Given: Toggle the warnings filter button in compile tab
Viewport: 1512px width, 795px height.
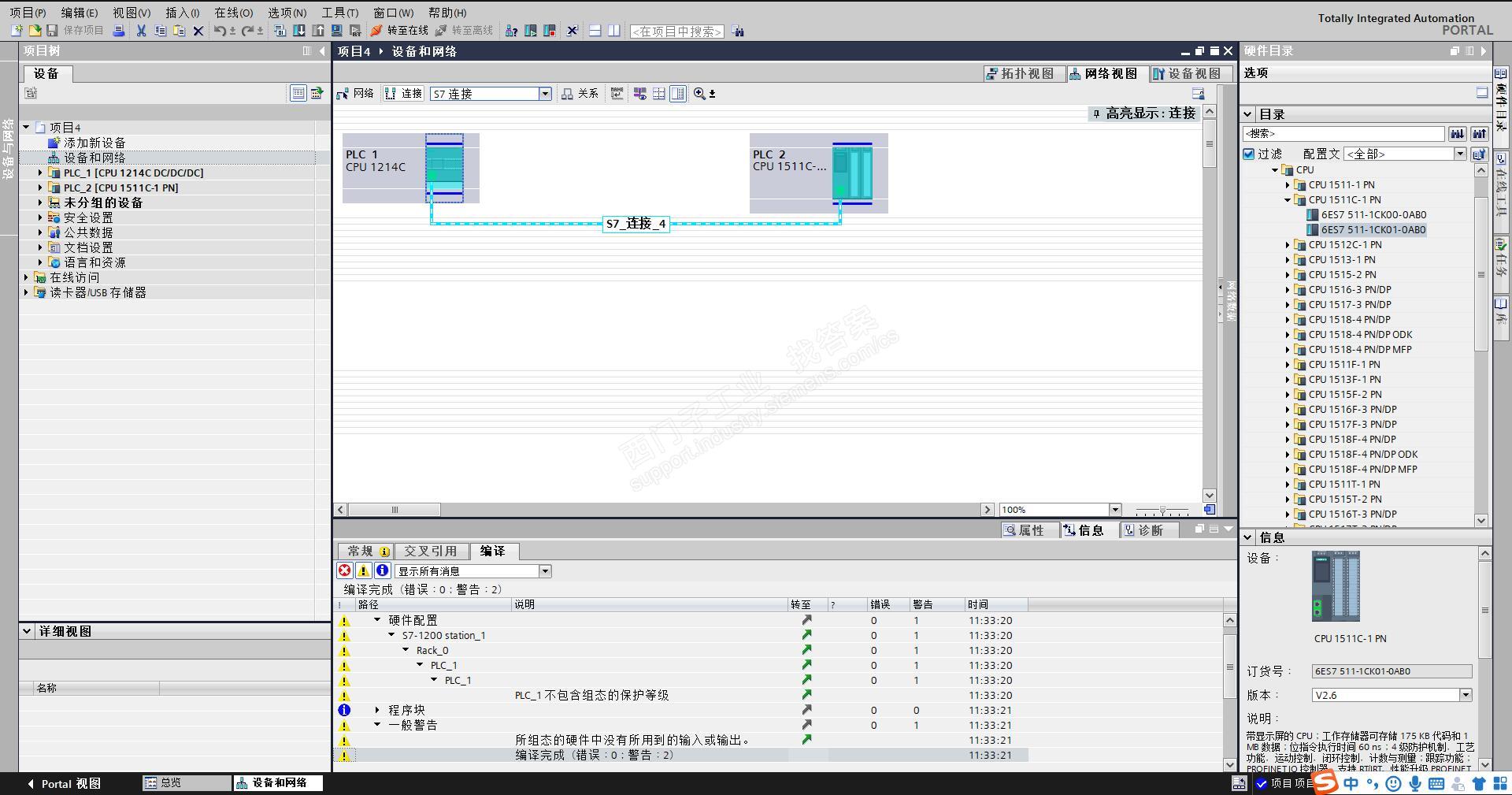Looking at the screenshot, I should (364, 570).
